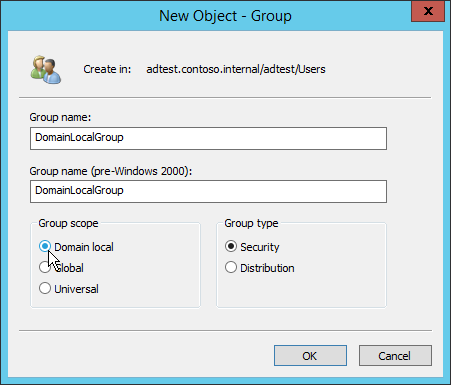
Task: Click the 'Group type' section heading
Action: 251,223
